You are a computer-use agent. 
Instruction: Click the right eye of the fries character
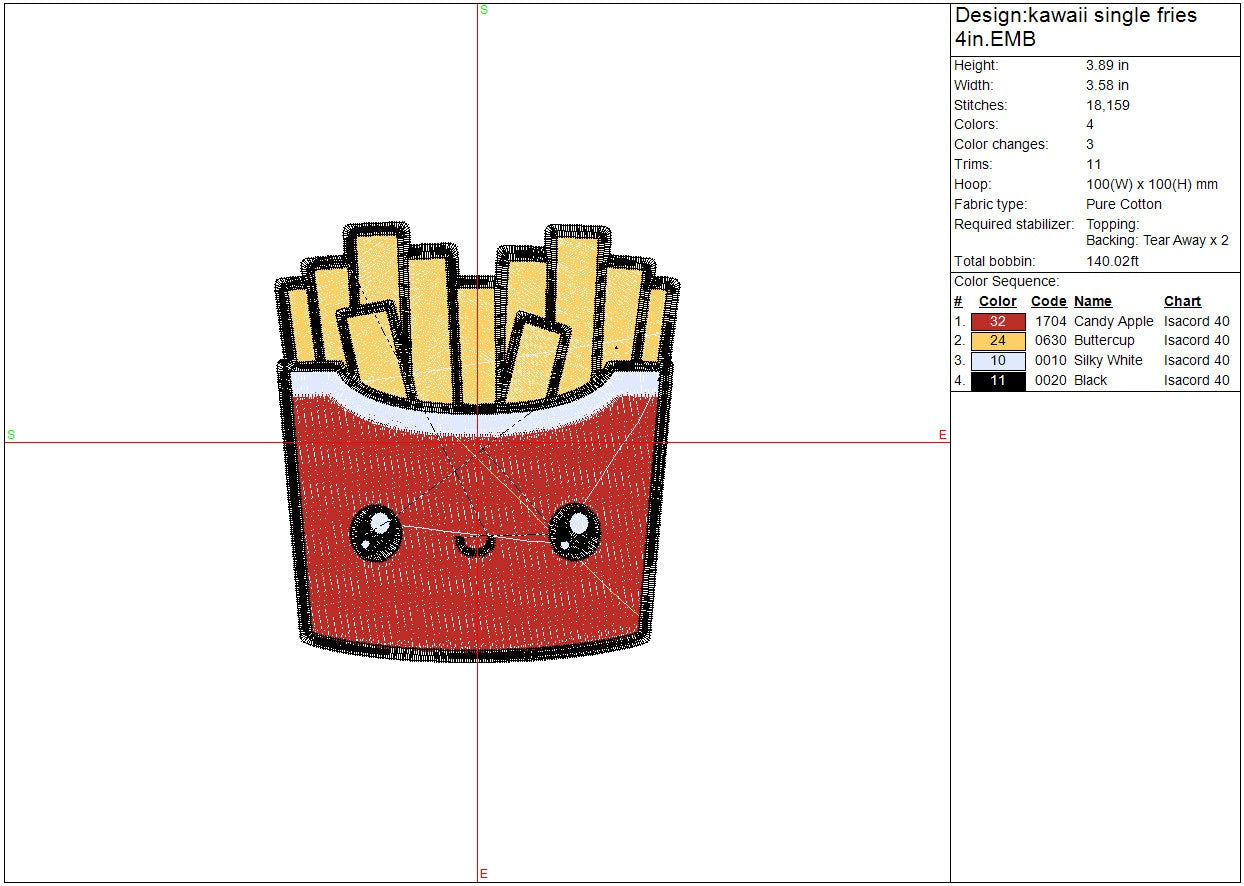pos(575,528)
